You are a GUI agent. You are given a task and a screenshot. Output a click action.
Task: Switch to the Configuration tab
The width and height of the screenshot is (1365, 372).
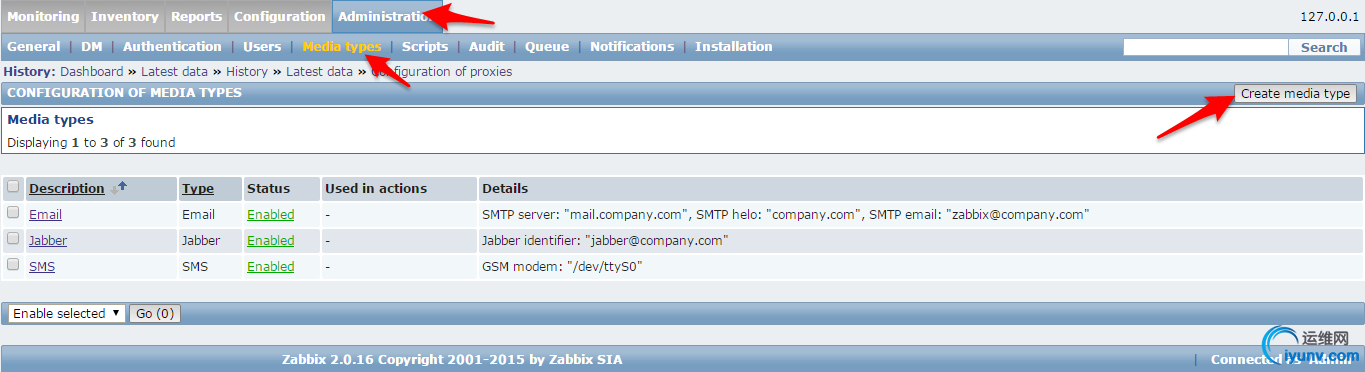[279, 17]
